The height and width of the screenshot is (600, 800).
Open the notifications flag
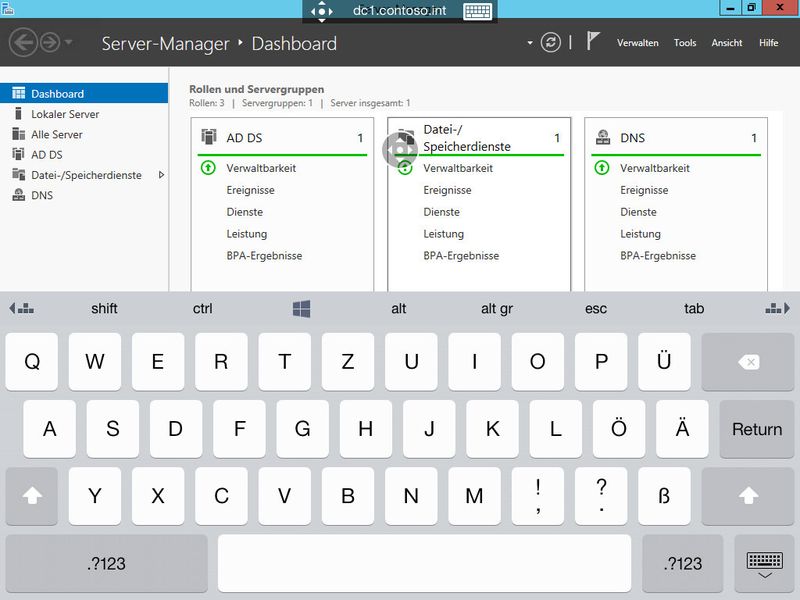[592, 41]
